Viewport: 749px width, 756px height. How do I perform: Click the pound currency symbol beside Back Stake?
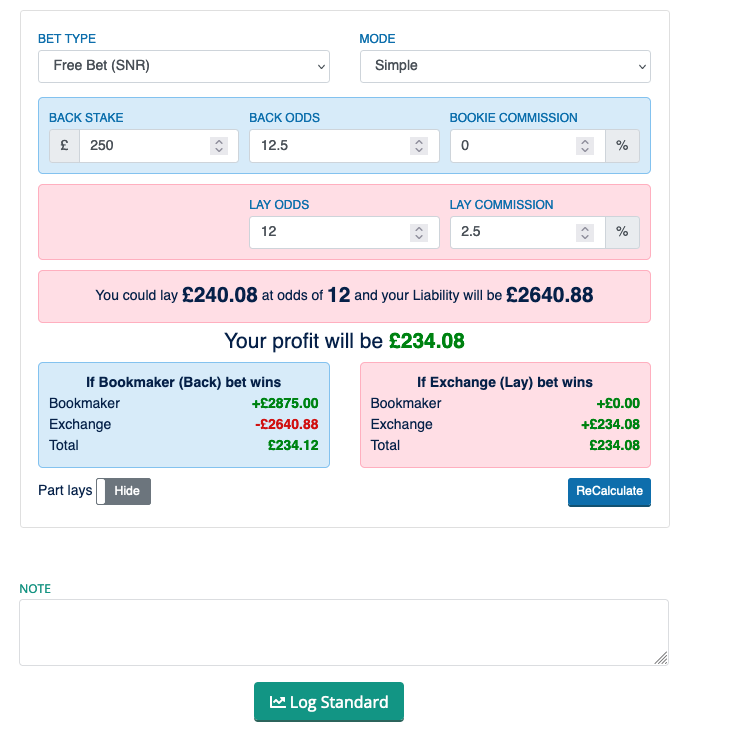pyautogui.click(x=64, y=145)
